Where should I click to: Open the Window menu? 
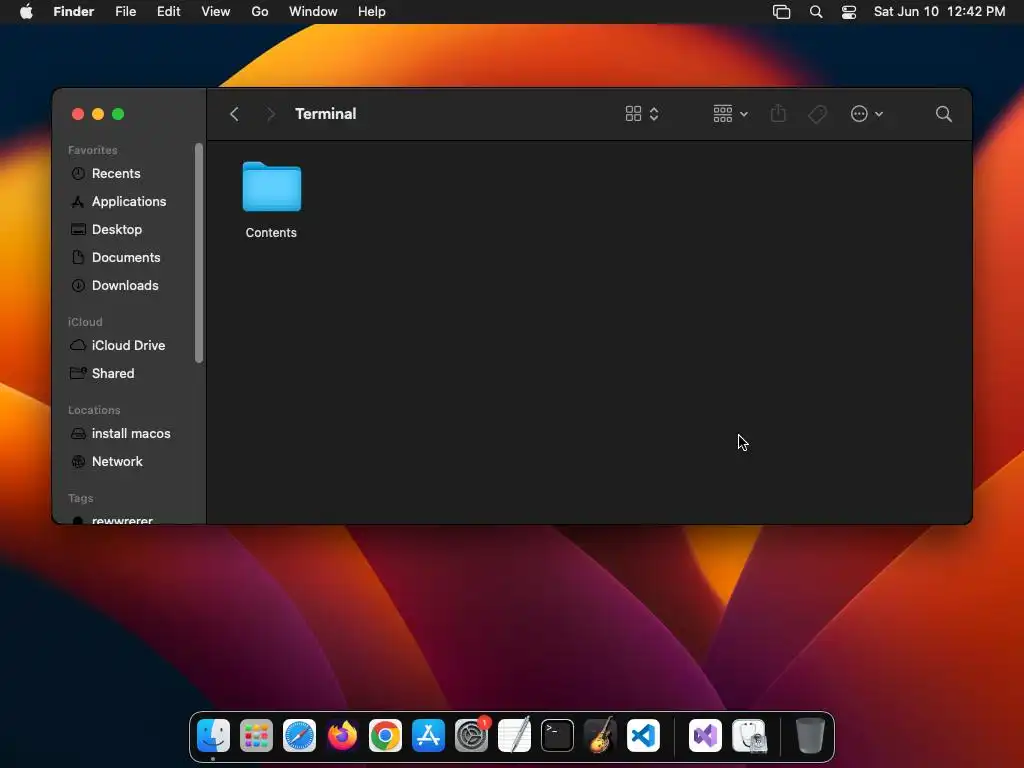coord(313,12)
